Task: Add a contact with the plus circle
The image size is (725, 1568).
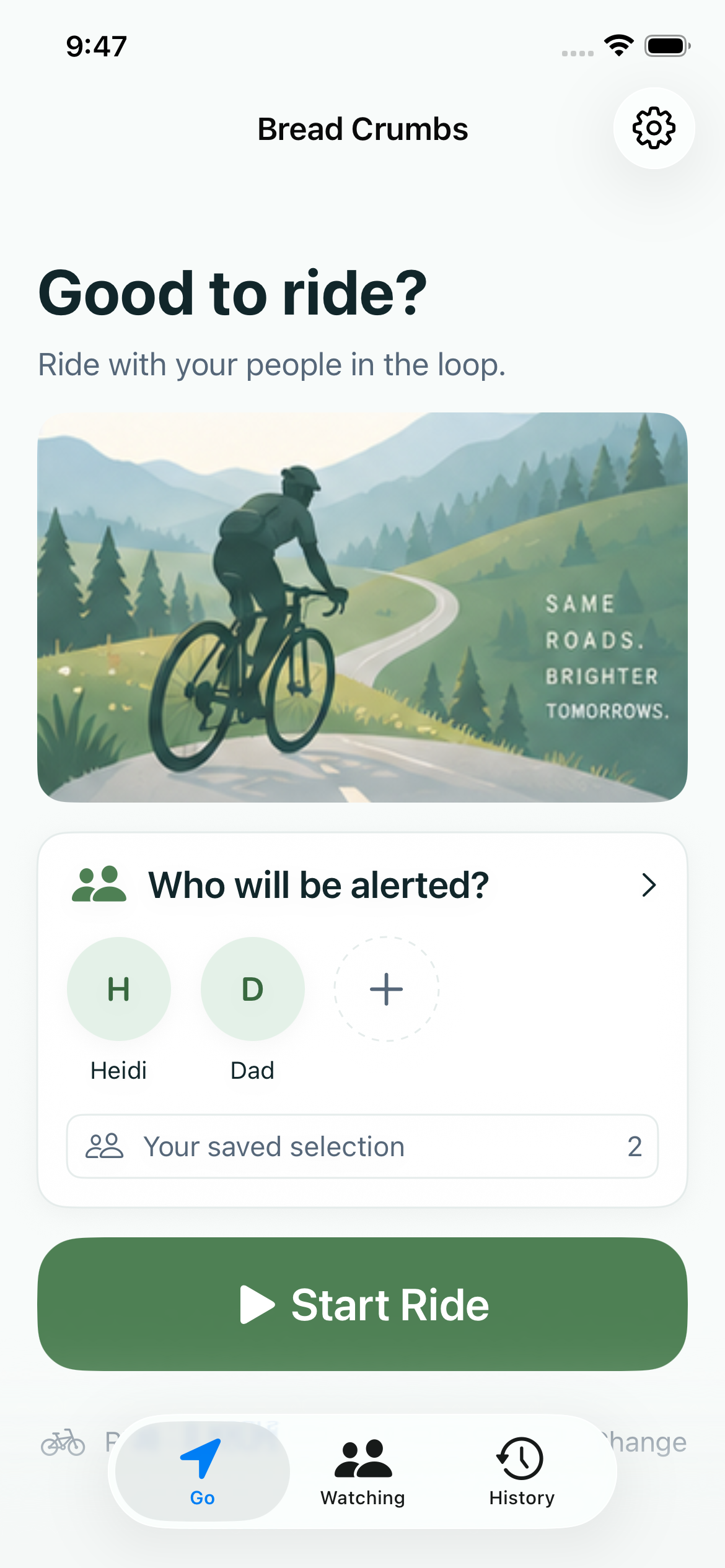Action: coord(387,988)
